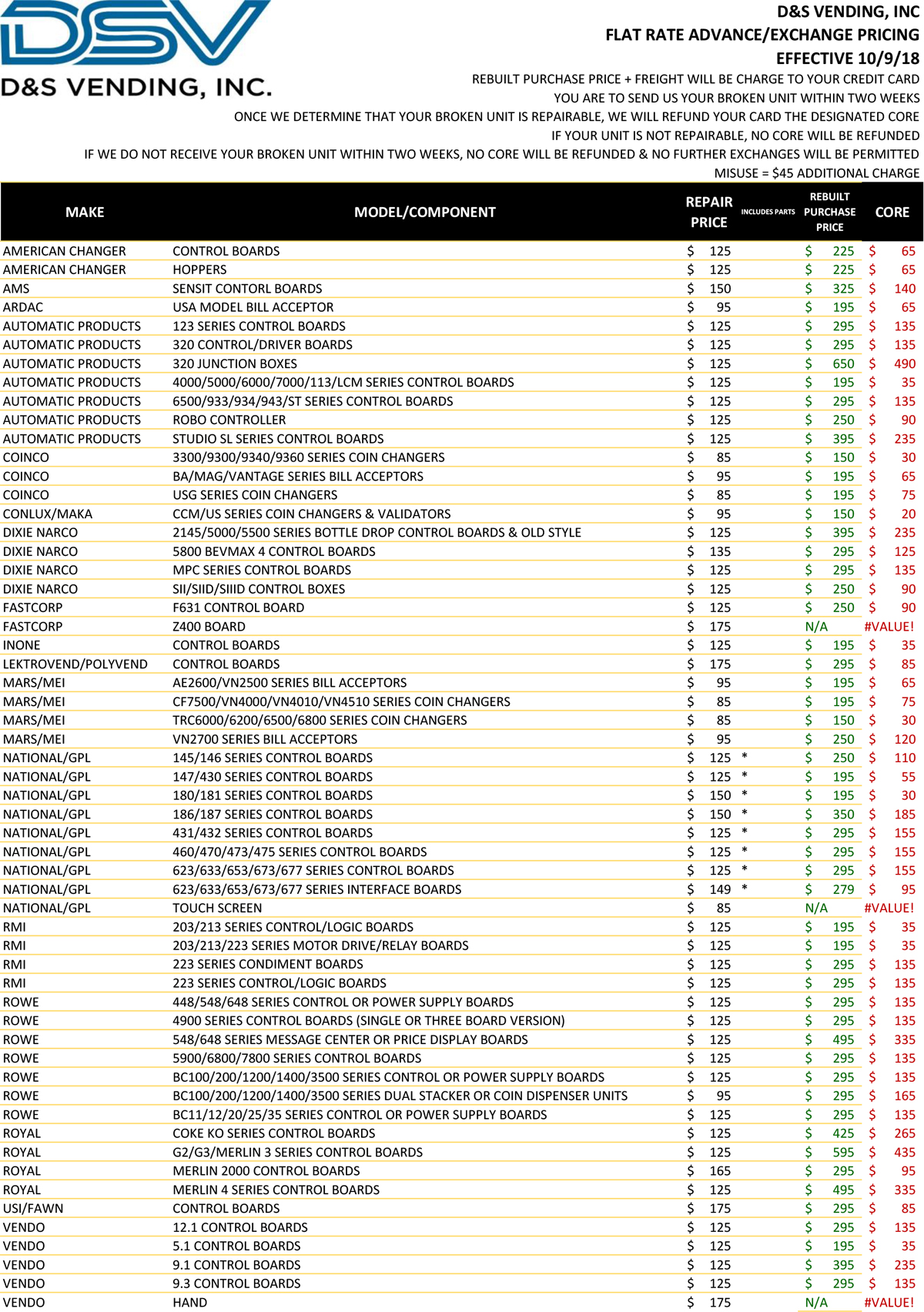Select the CONLUX/MAKA make cell
The width and height of the screenshot is (924, 1312).
[x=48, y=514]
